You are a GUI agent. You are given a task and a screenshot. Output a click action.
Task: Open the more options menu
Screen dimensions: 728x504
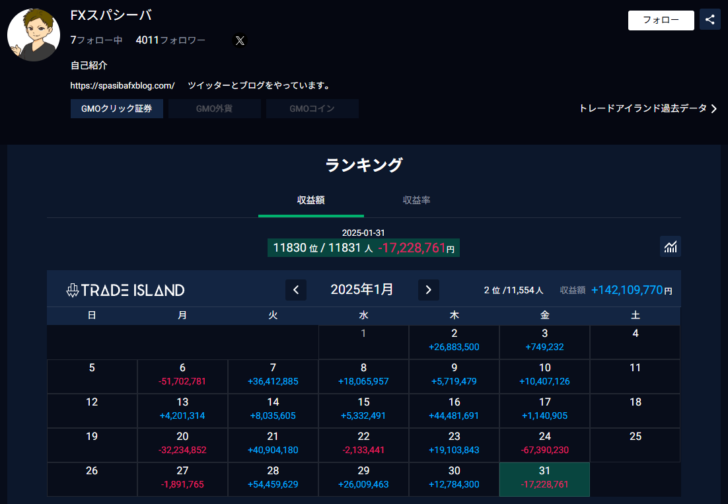[x=710, y=19]
